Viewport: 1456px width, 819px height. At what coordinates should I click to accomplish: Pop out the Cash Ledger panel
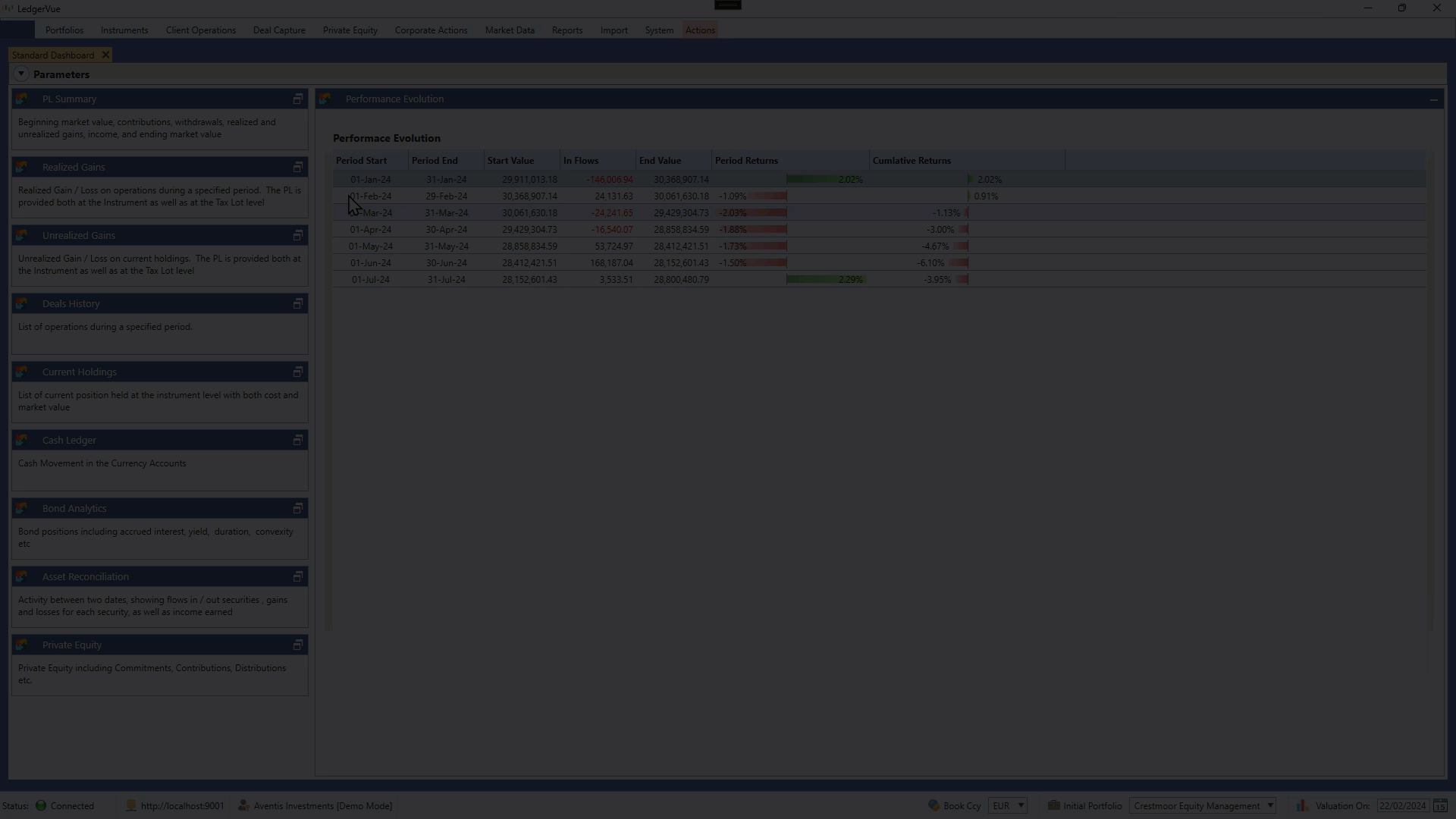(x=298, y=441)
